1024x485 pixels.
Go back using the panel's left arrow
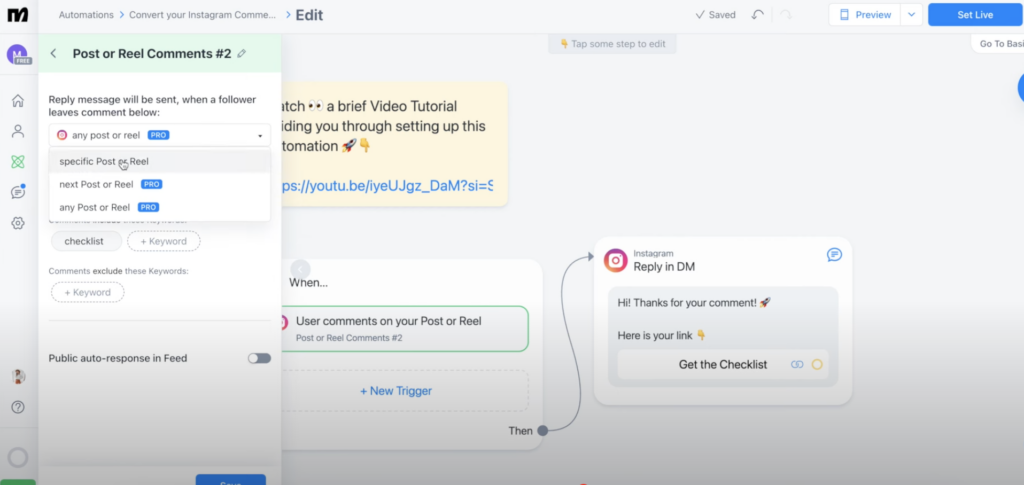coord(54,54)
